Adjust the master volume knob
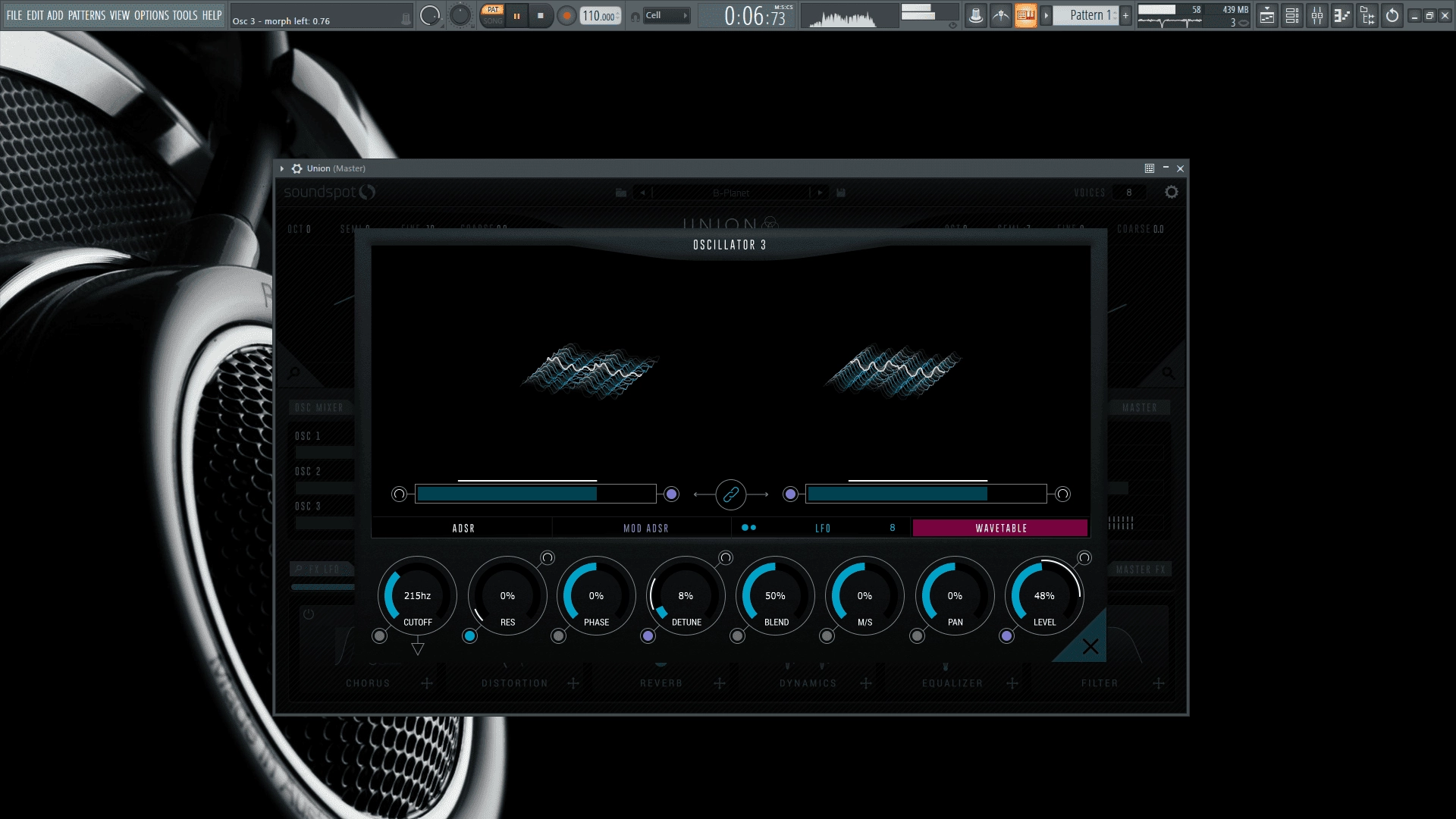Viewport: 1456px width, 819px height. (430, 15)
